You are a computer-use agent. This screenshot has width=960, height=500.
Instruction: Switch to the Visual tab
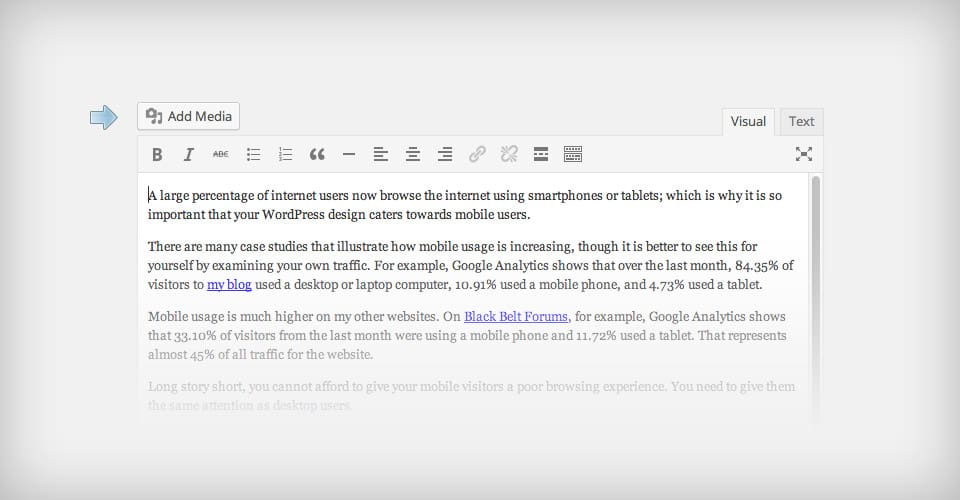point(748,121)
